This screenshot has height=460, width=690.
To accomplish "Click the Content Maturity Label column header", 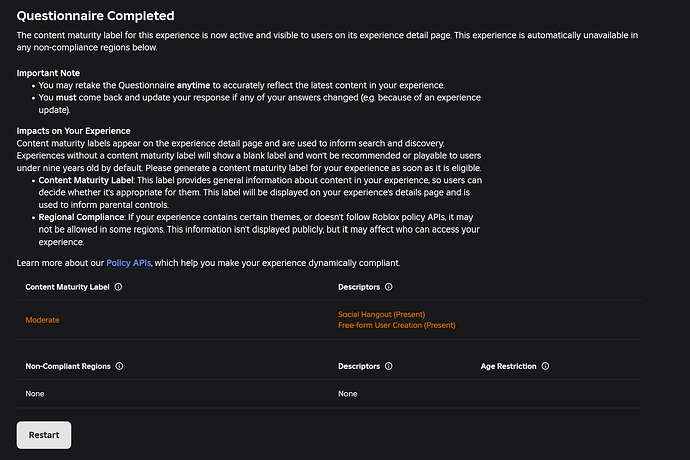I will point(67,287).
